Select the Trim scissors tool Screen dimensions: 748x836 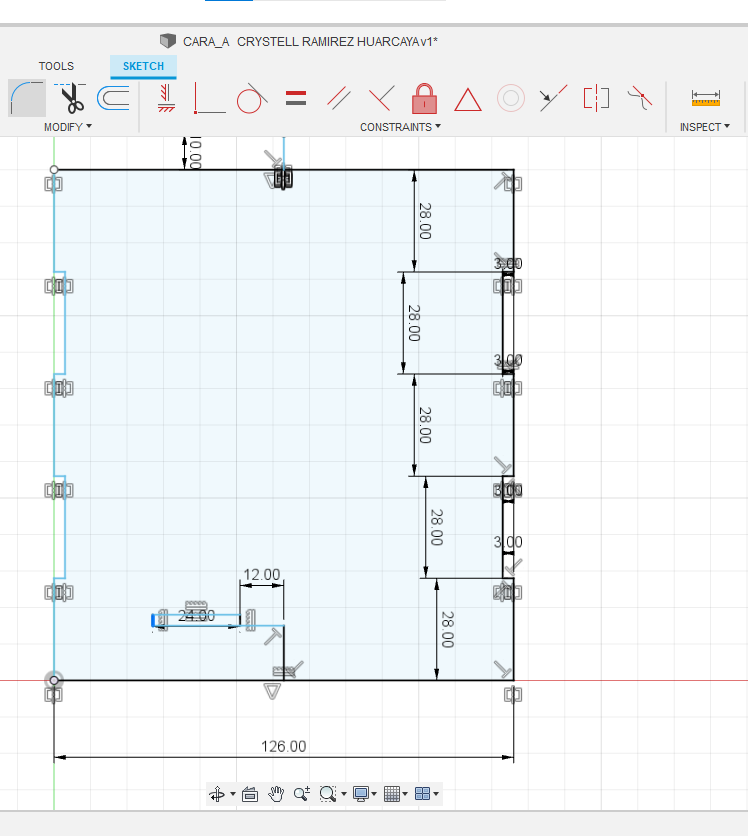(x=71, y=99)
